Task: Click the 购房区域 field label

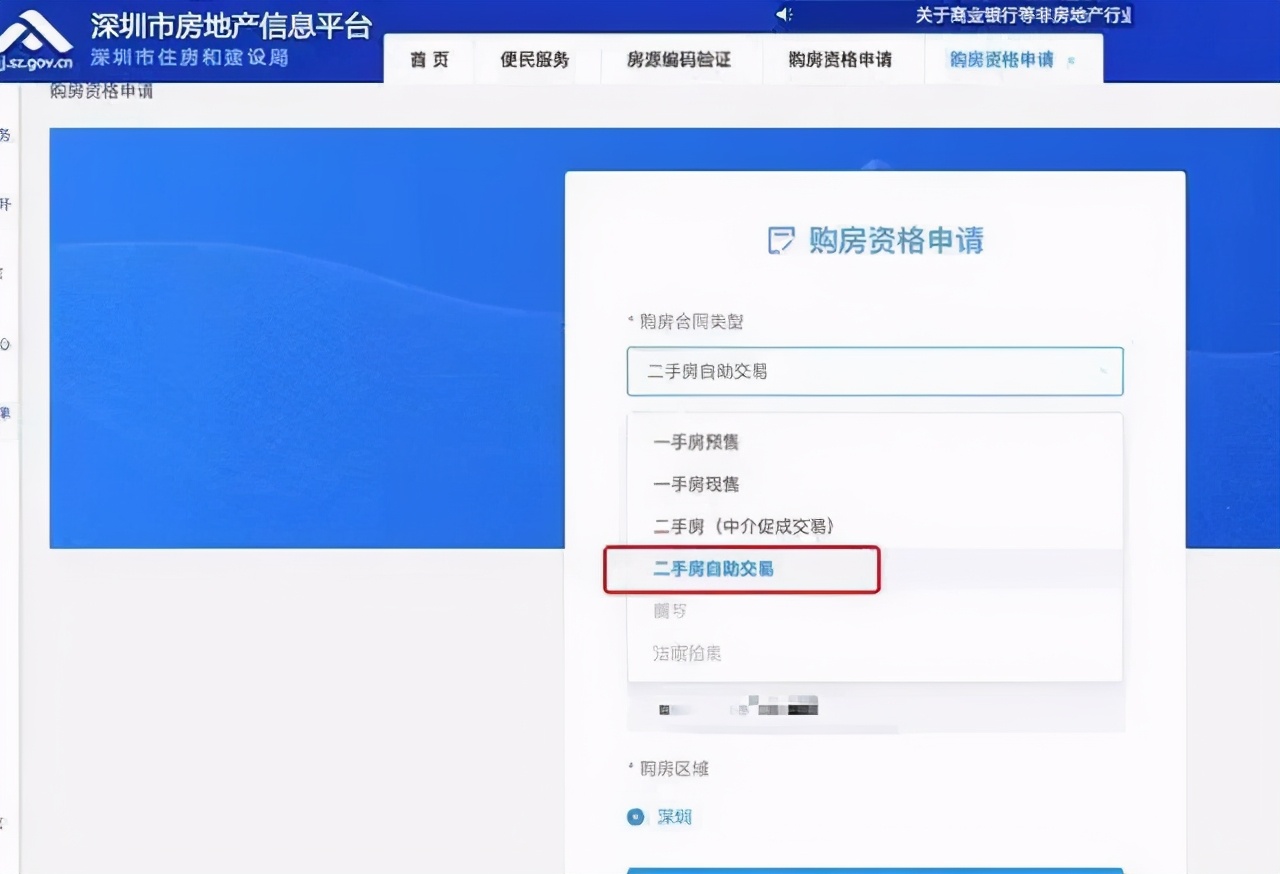Action: tap(674, 768)
